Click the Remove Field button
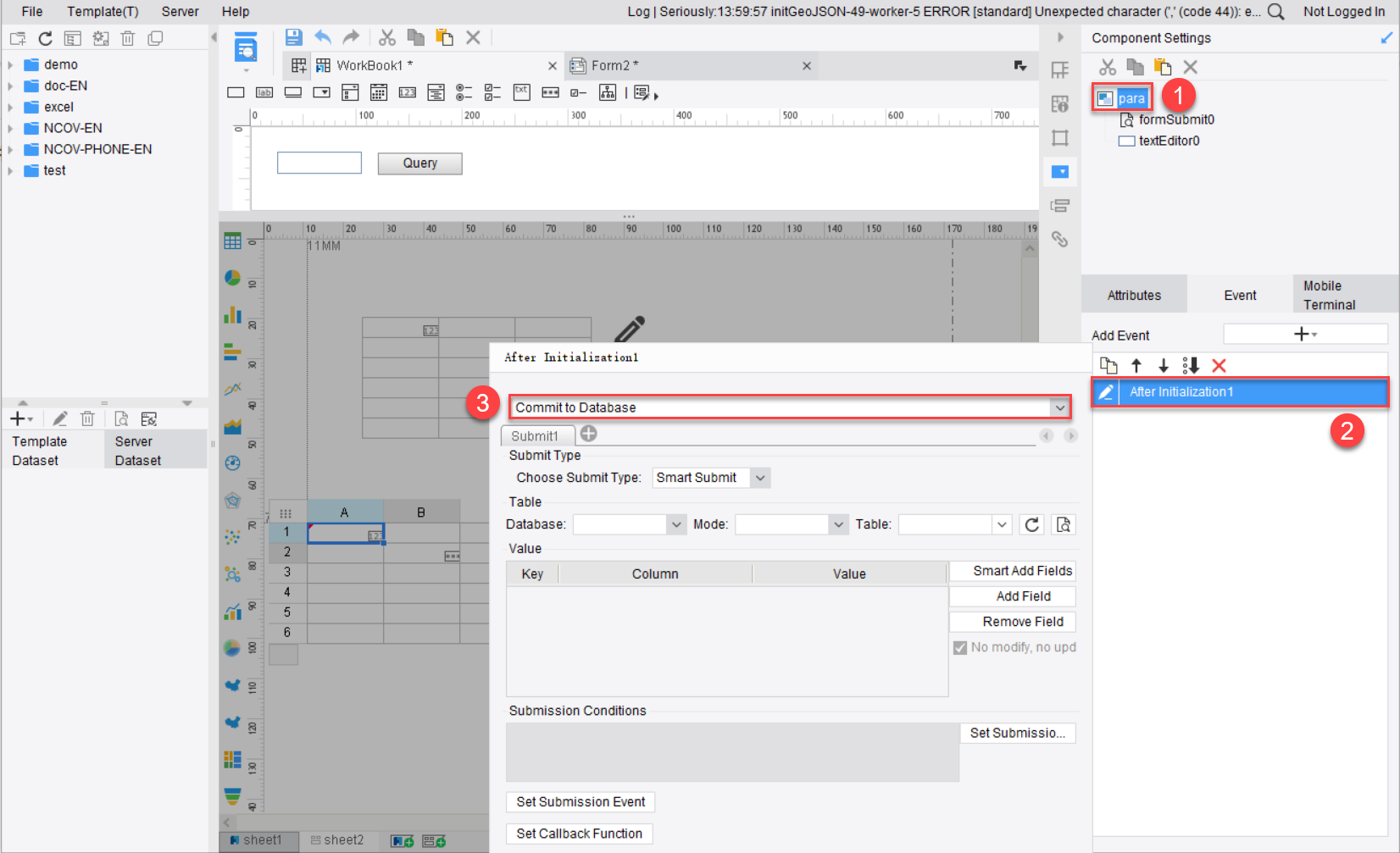 pyautogui.click(x=1013, y=622)
